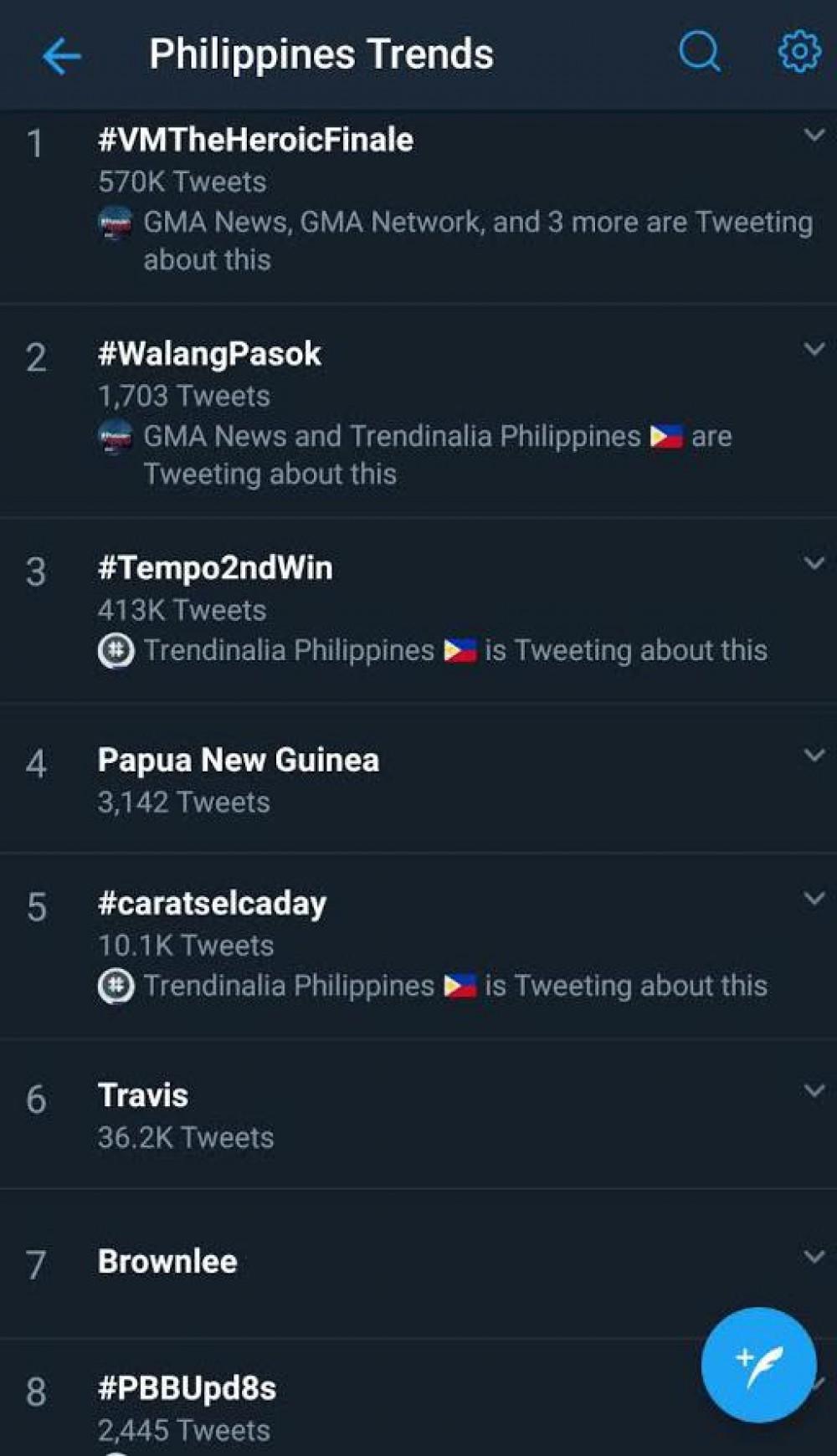Tap GMA News avatar under #WalangPasok
837x1456 pixels.
pos(116,437)
